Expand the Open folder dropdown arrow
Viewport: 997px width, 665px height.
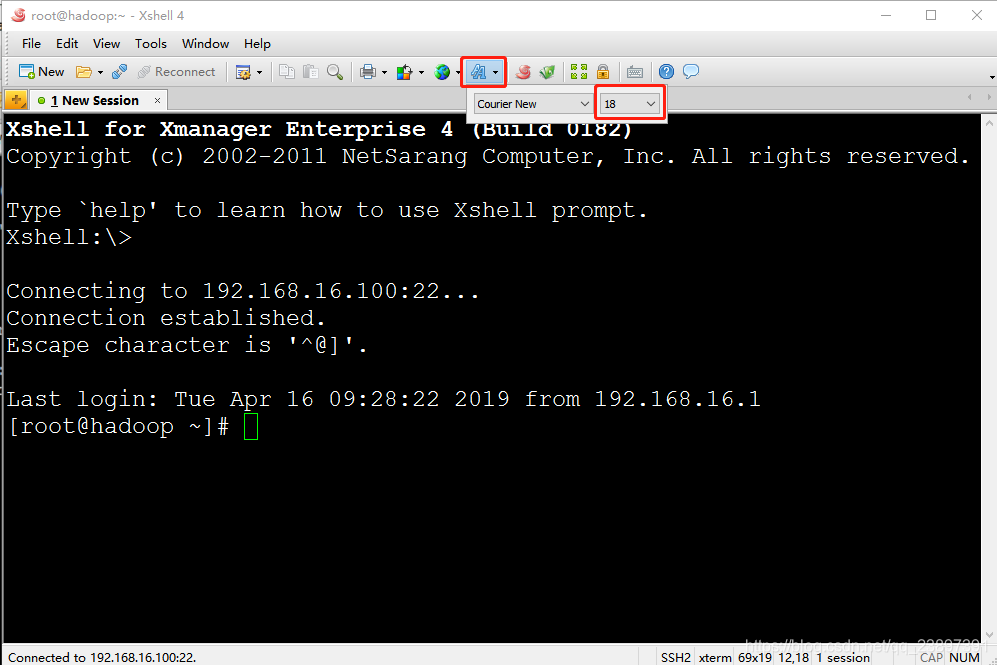pos(100,72)
